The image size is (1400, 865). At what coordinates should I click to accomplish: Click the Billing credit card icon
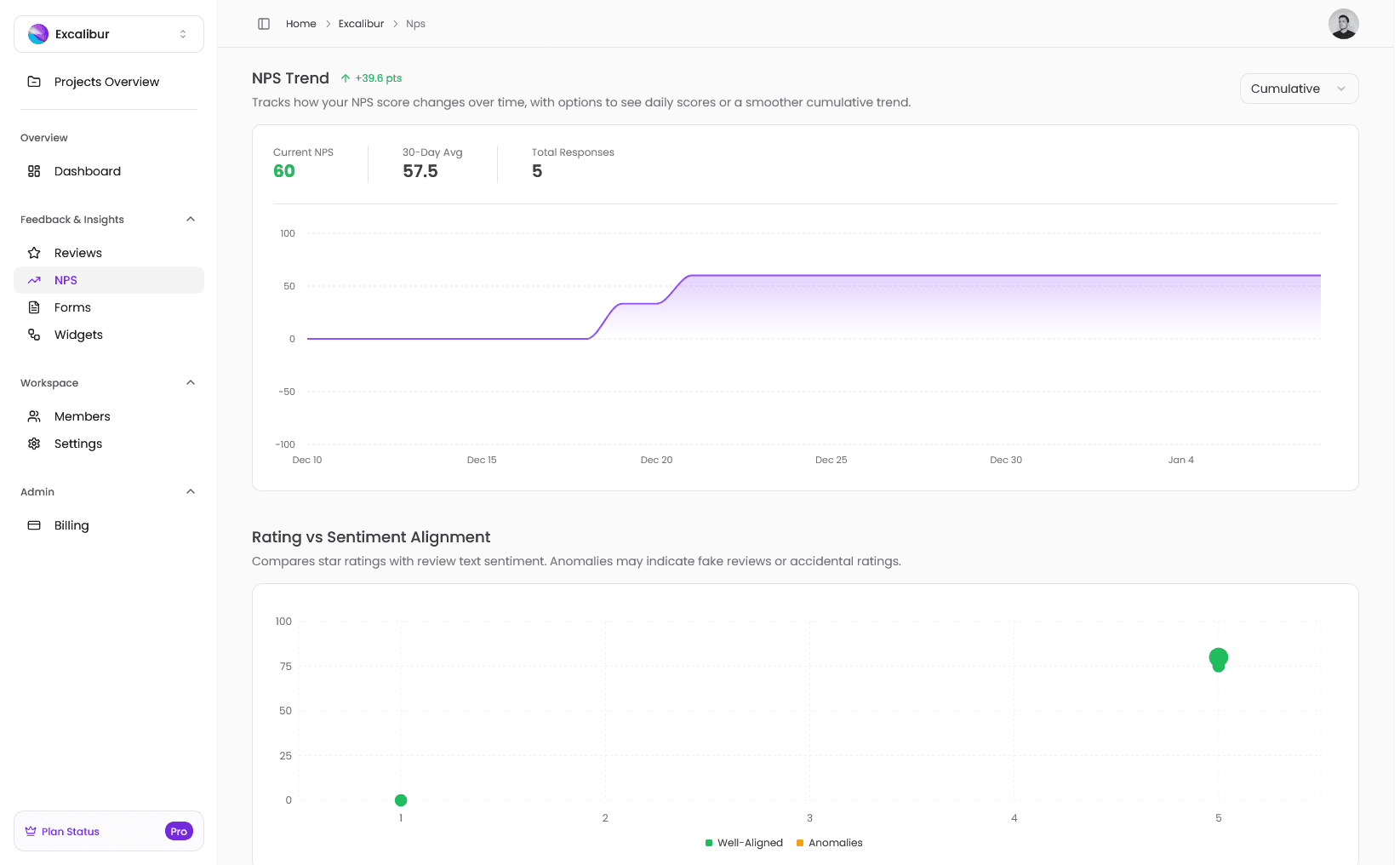34,525
